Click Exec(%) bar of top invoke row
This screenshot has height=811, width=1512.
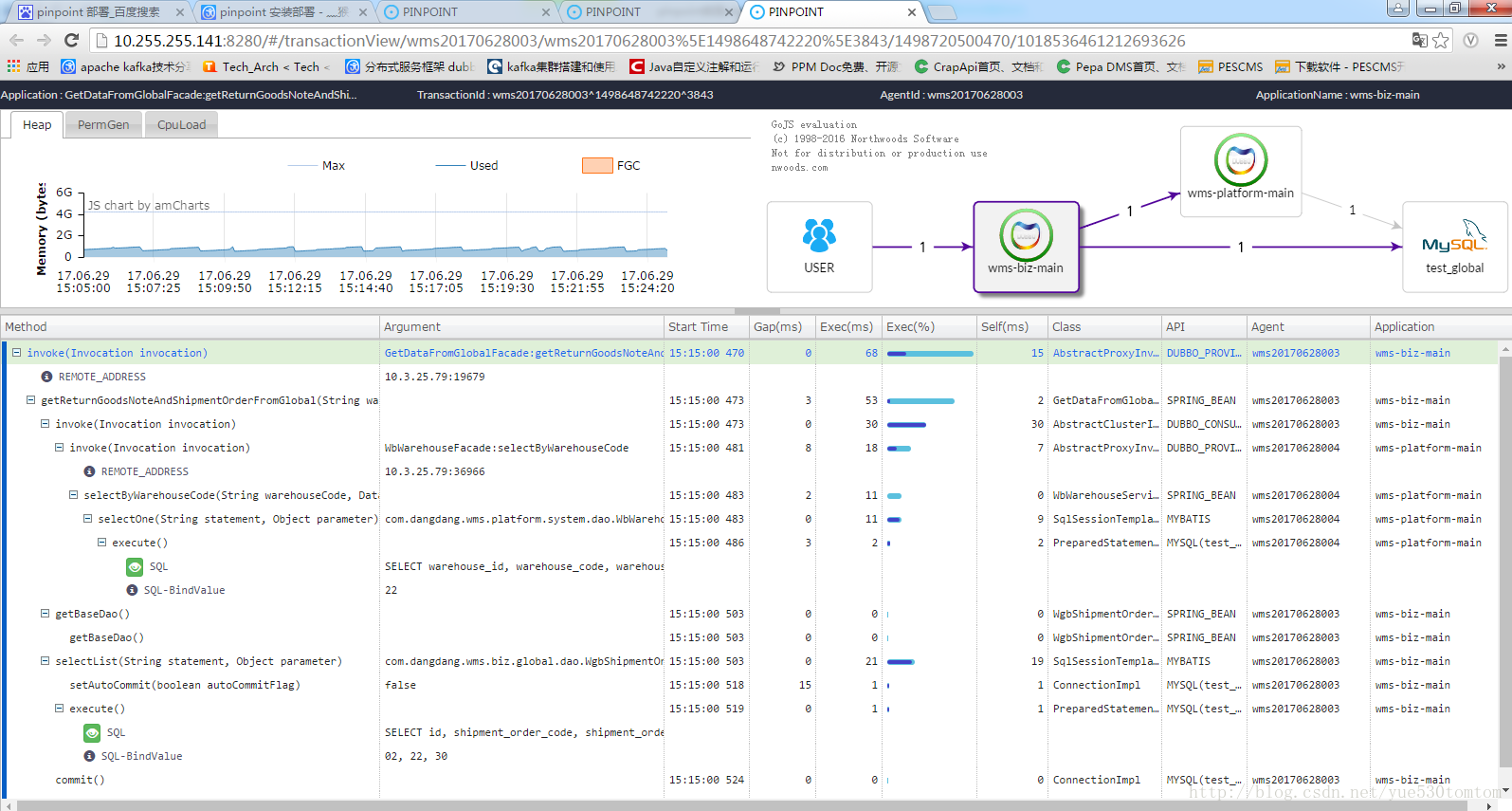[x=930, y=353]
